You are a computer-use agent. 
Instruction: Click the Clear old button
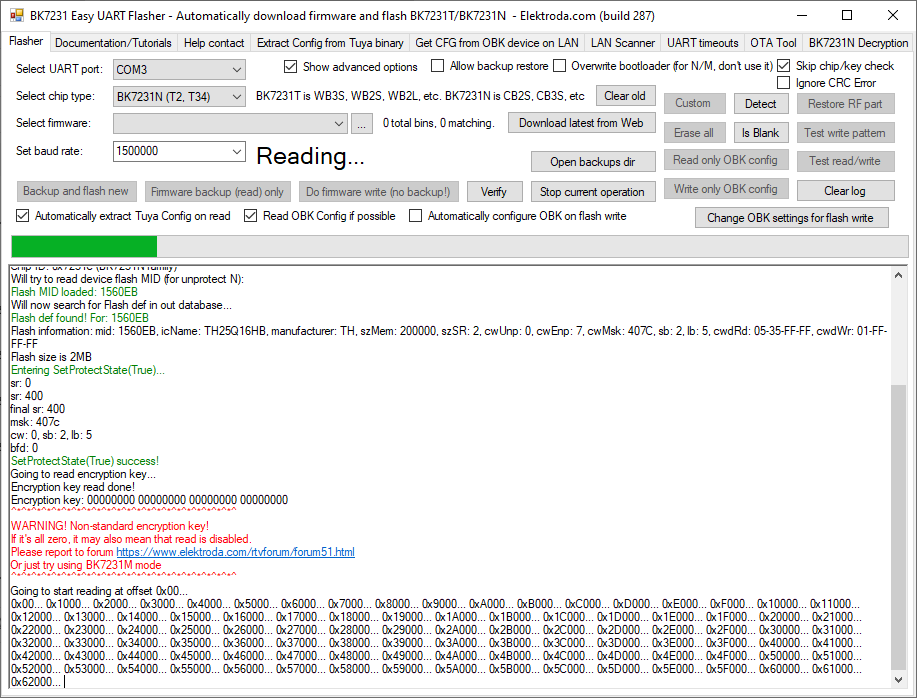625,96
